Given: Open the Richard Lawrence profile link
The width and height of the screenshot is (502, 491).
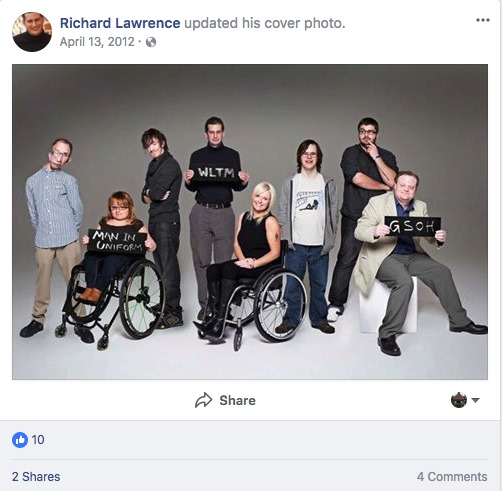Looking at the screenshot, I should click(120, 23).
